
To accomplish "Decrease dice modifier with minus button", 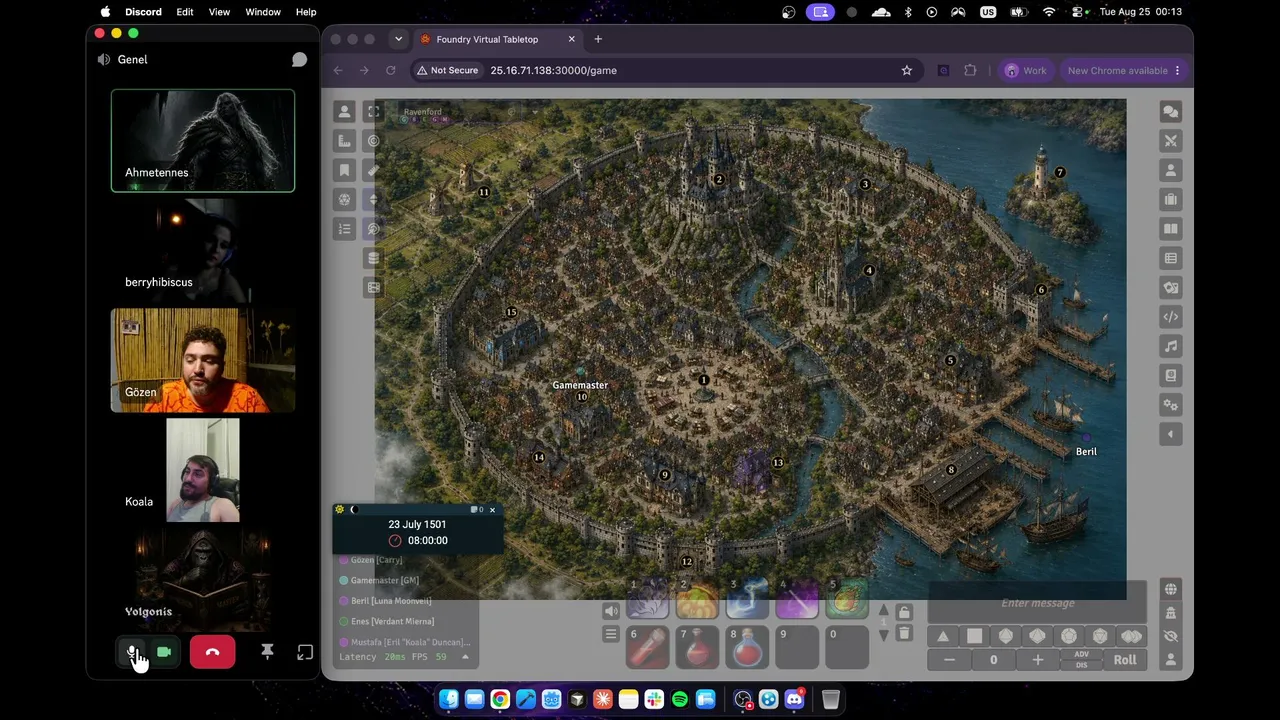I will pos(949,659).
